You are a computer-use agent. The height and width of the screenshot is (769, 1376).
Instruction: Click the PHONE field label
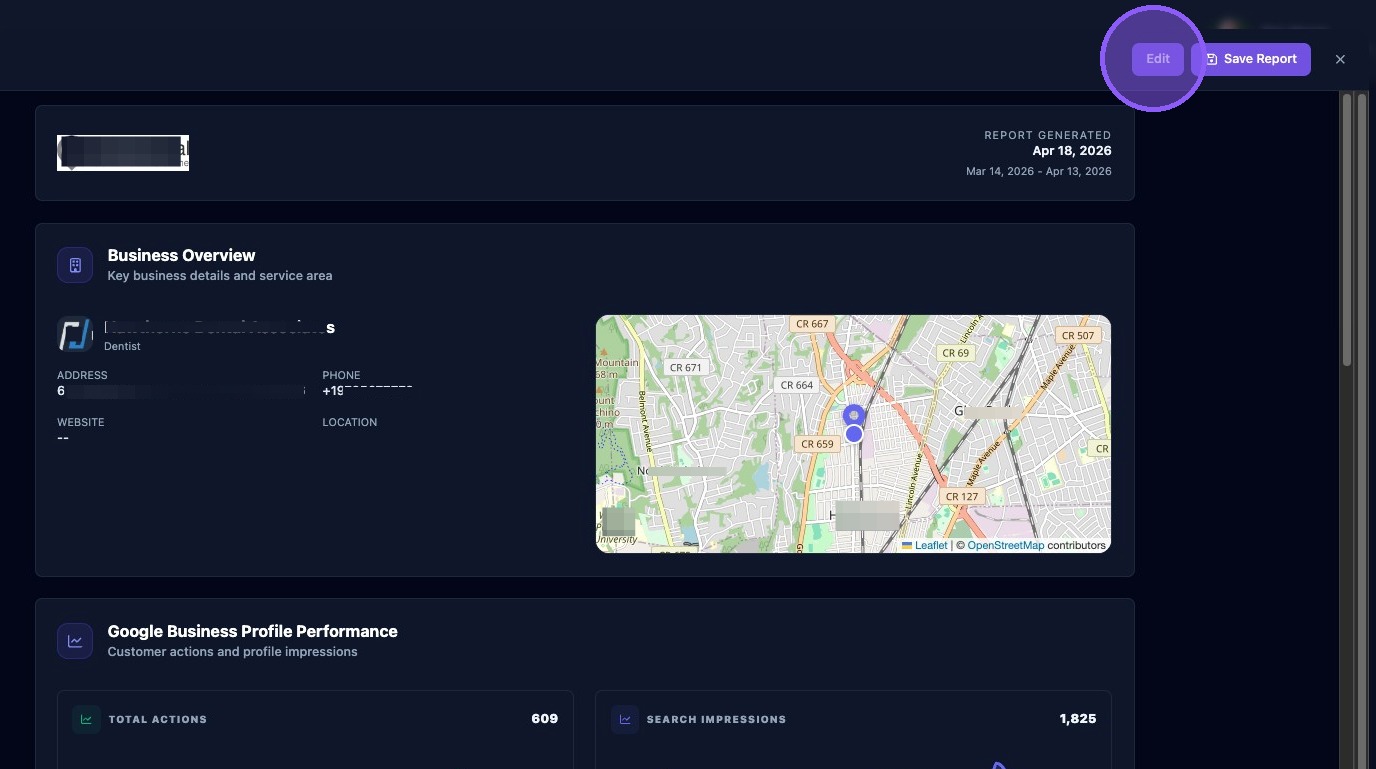click(341, 375)
